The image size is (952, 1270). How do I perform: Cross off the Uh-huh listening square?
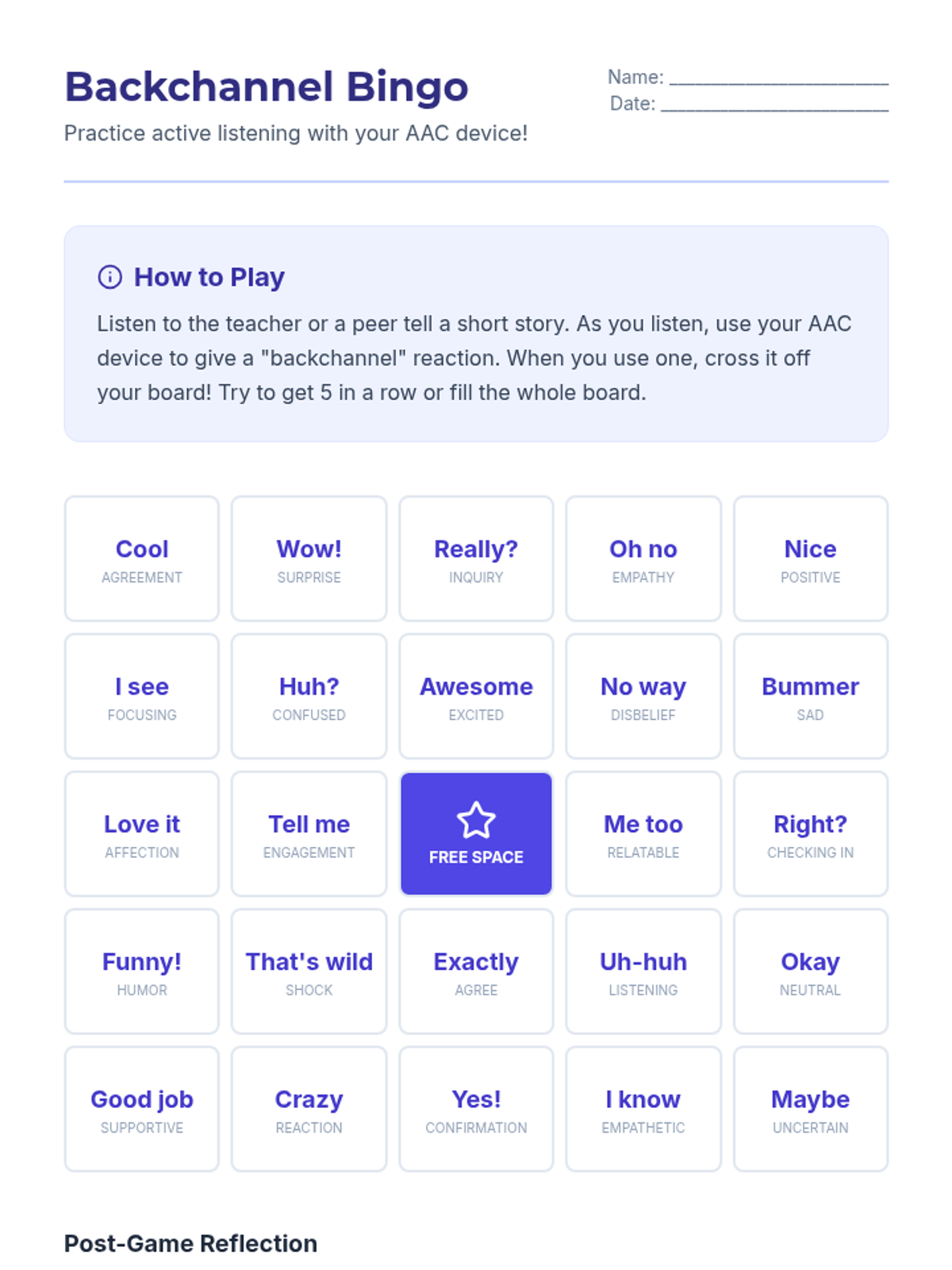pyautogui.click(x=643, y=972)
